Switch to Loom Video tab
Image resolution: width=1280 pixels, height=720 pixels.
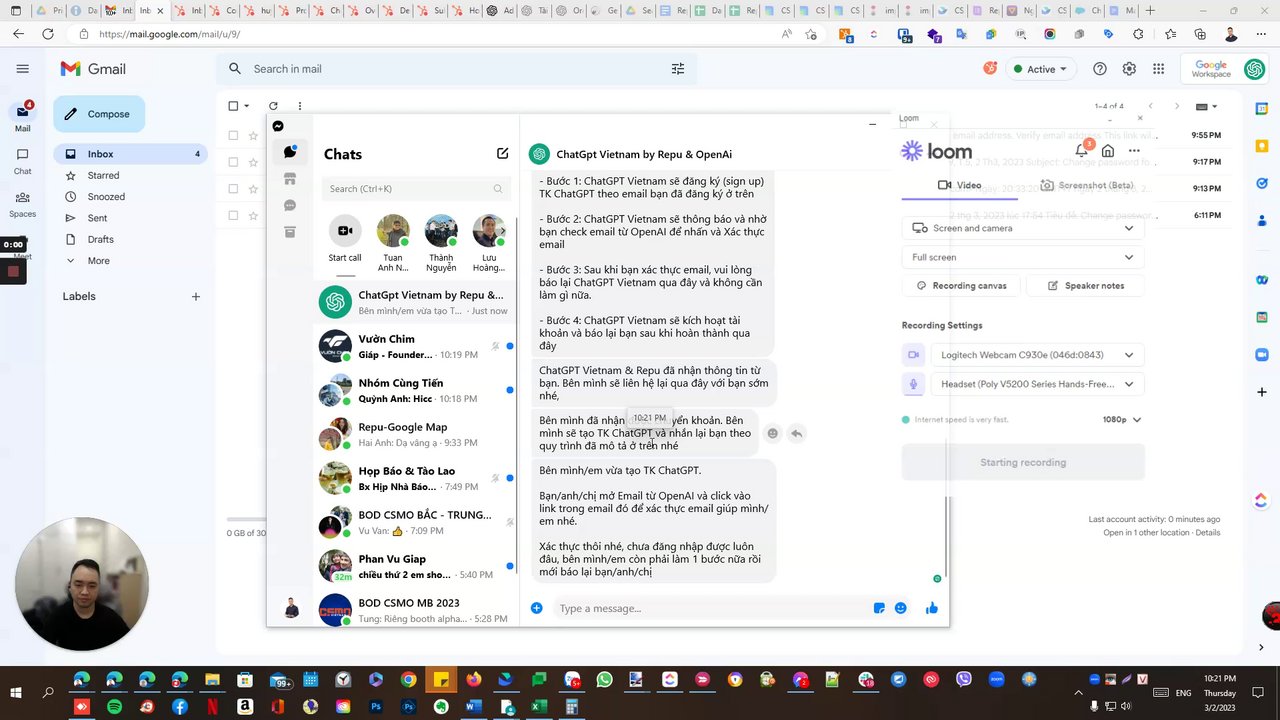pyautogui.click(x=959, y=185)
